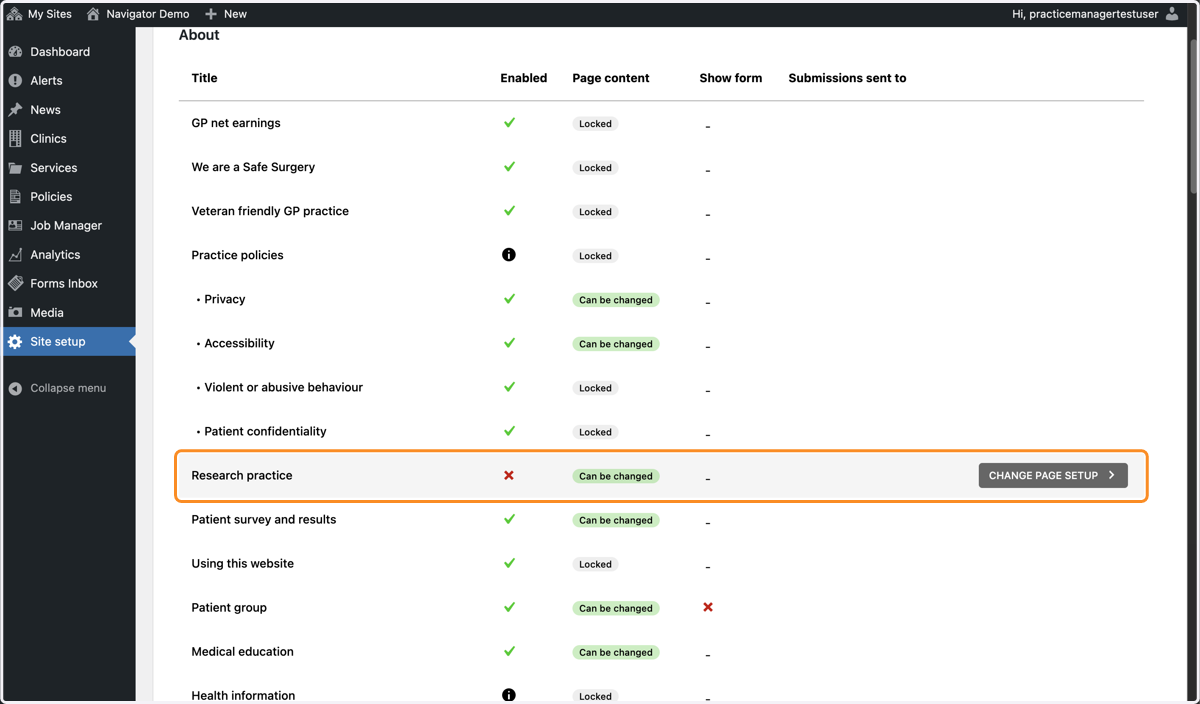Click the Clinics building icon
The image size is (1200, 704).
pyautogui.click(x=15, y=139)
